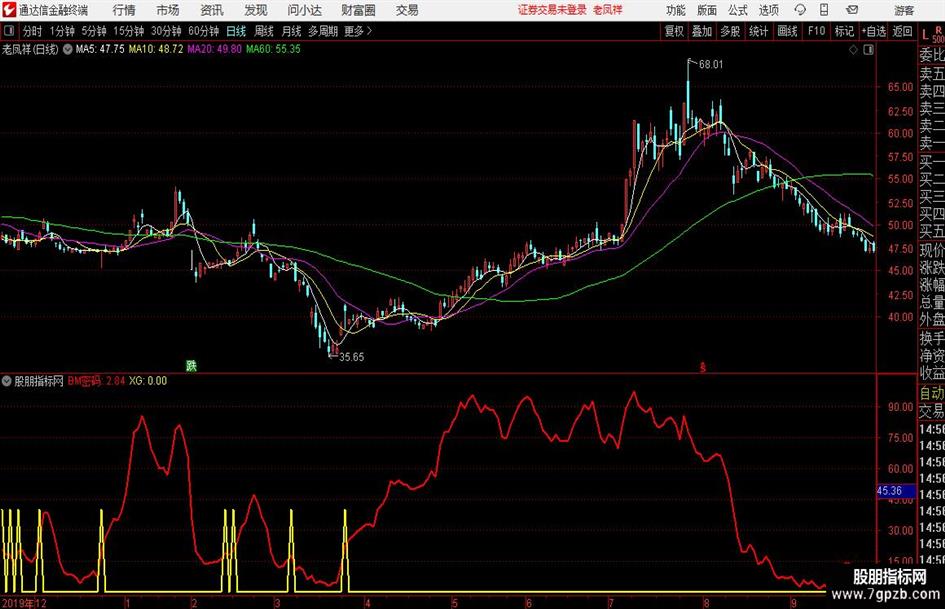Open the mail envelope icon

point(852,10)
